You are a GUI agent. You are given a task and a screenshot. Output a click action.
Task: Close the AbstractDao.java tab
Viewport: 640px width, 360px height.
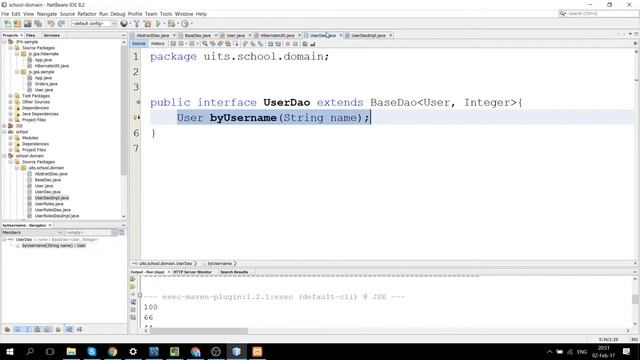174,36
